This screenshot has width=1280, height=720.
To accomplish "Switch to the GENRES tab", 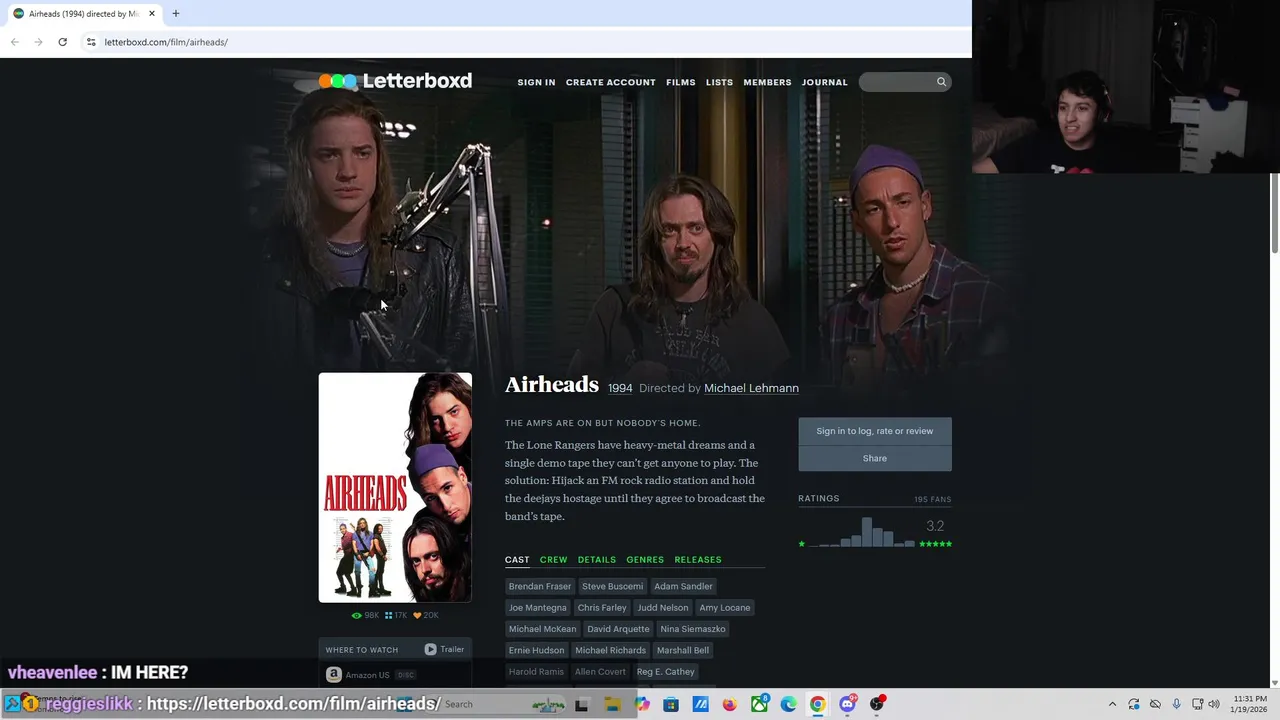I will (x=645, y=560).
